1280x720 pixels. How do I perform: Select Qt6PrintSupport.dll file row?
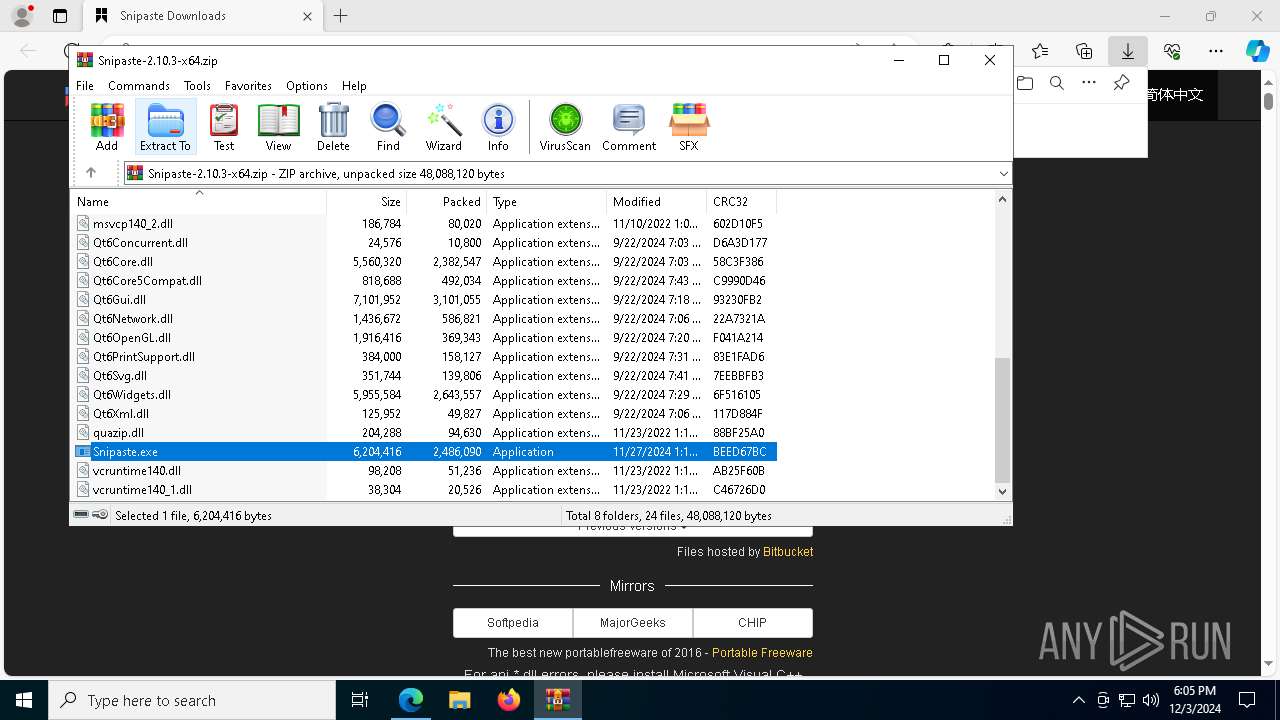coord(424,357)
